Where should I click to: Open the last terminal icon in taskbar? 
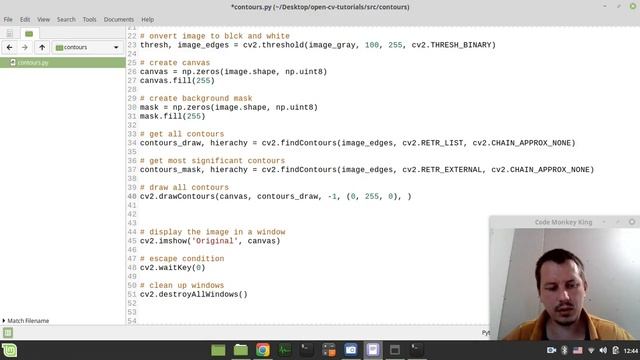[417, 350]
